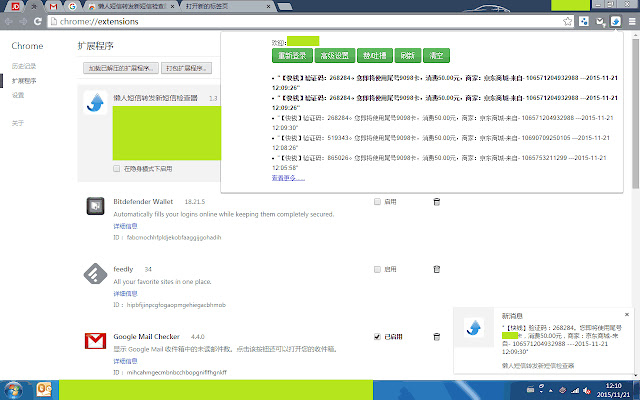The width and height of the screenshot is (640, 400).
Task: Click the 加载已解压的扩展程序 button
Action: (x=121, y=68)
